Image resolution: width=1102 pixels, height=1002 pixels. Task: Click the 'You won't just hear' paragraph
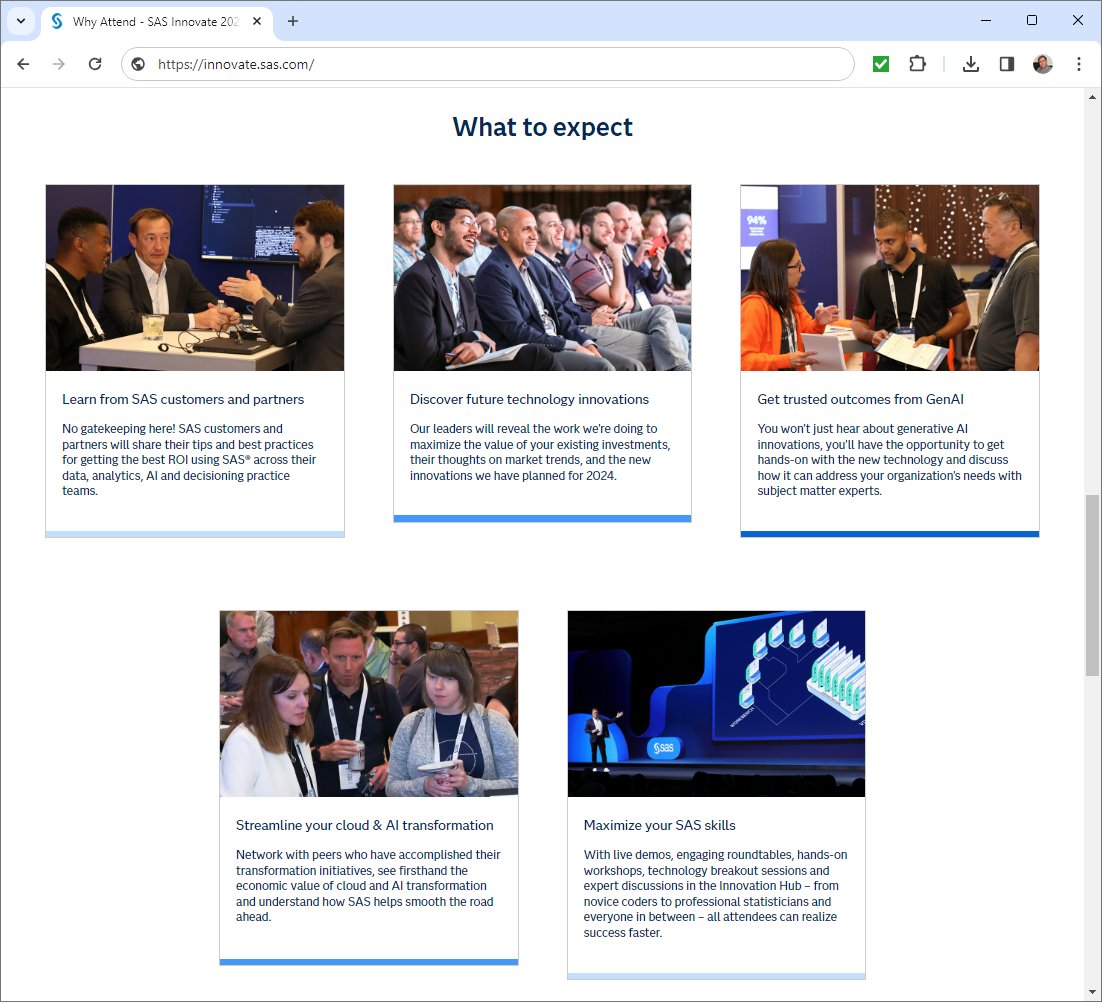(x=890, y=460)
